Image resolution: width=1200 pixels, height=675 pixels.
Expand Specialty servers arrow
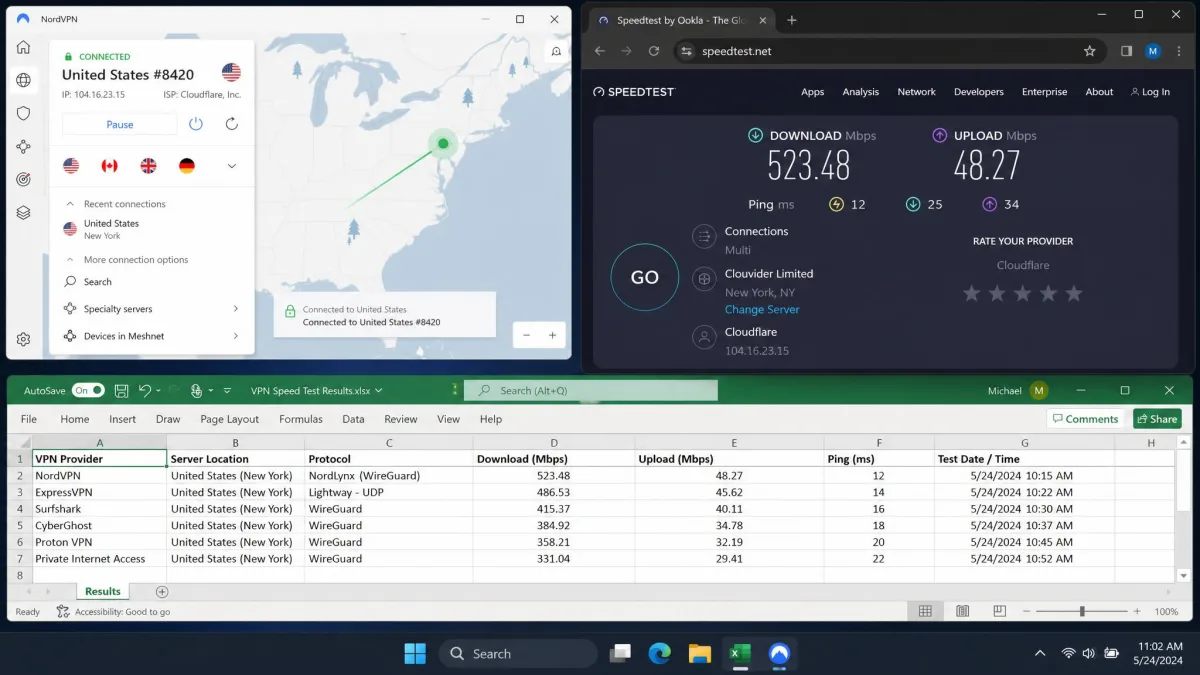coord(236,309)
